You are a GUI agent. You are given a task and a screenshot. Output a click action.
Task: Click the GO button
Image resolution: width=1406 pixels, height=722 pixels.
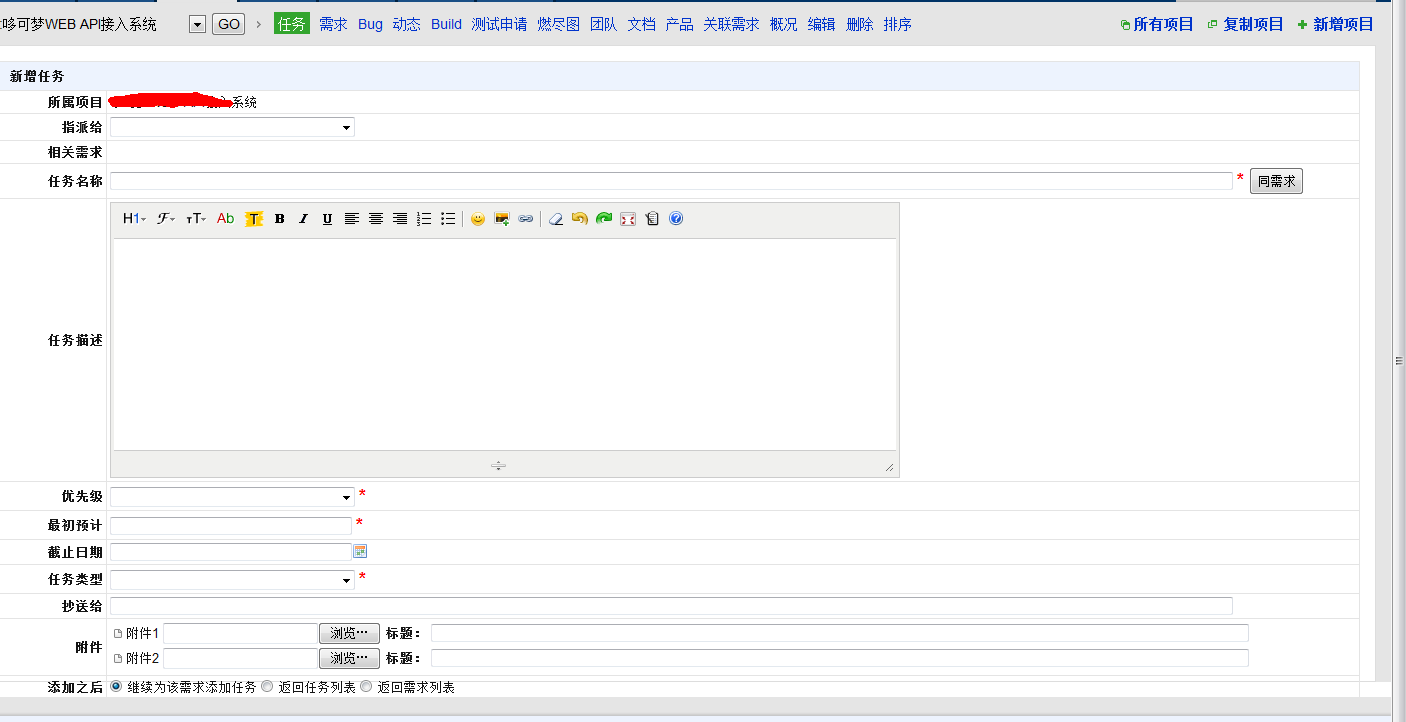point(229,24)
